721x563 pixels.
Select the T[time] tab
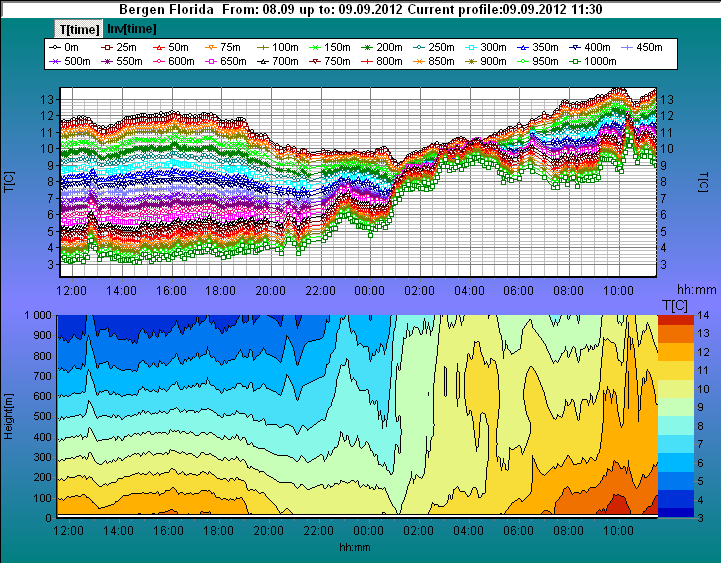click(79, 29)
